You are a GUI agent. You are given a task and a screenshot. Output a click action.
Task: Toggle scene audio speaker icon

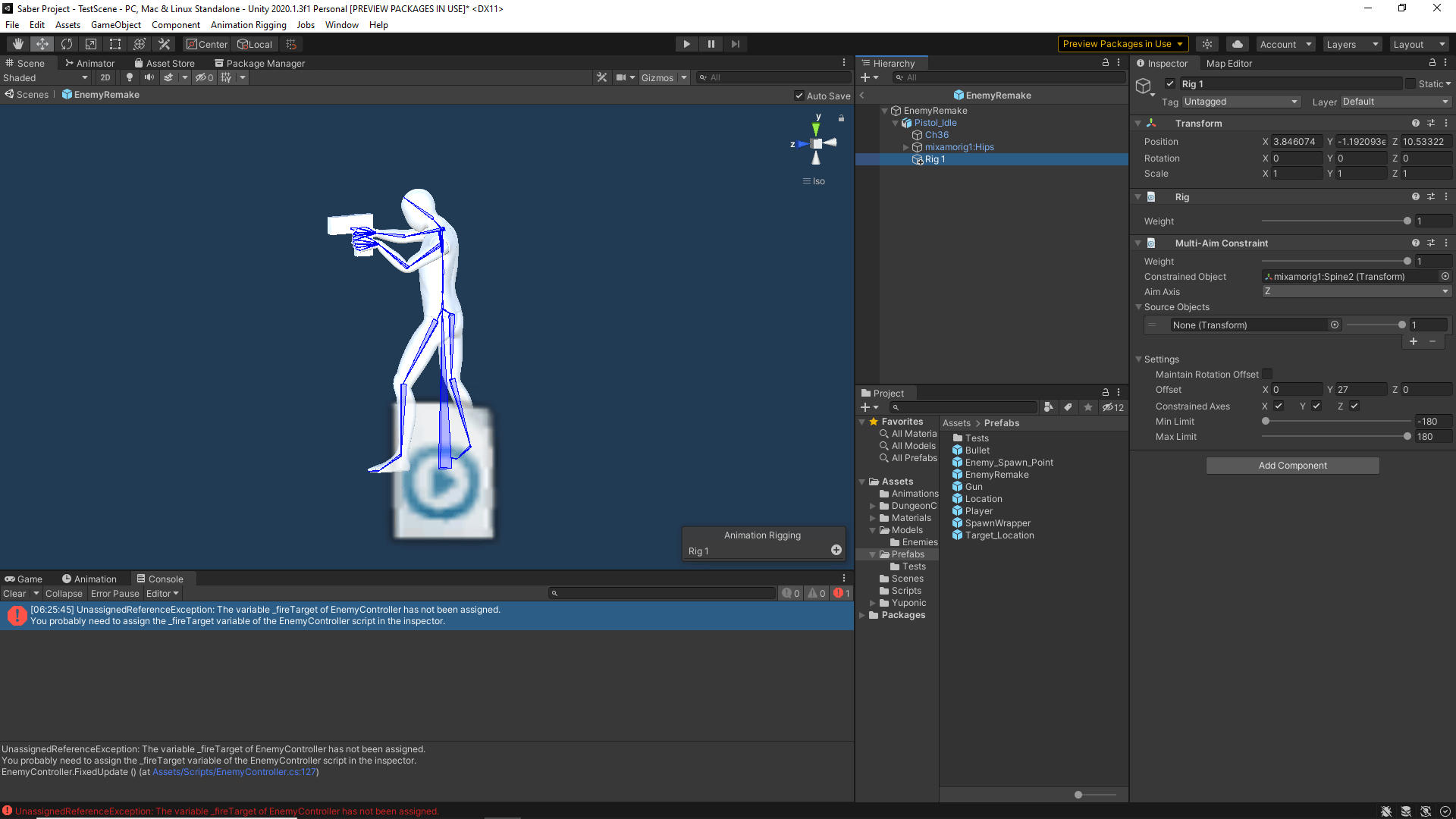(x=149, y=77)
